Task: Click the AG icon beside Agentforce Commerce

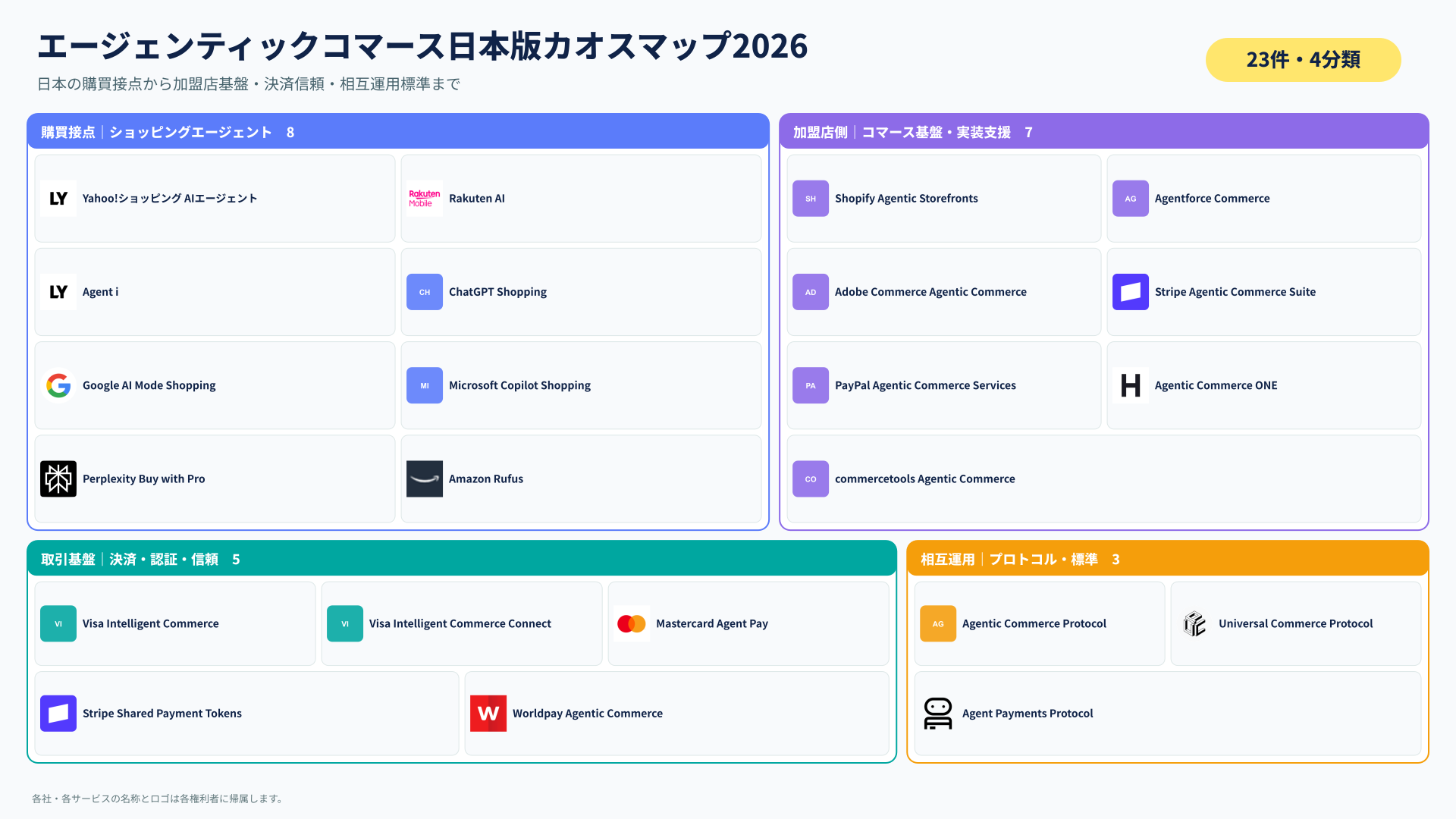Action: pos(1131,199)
